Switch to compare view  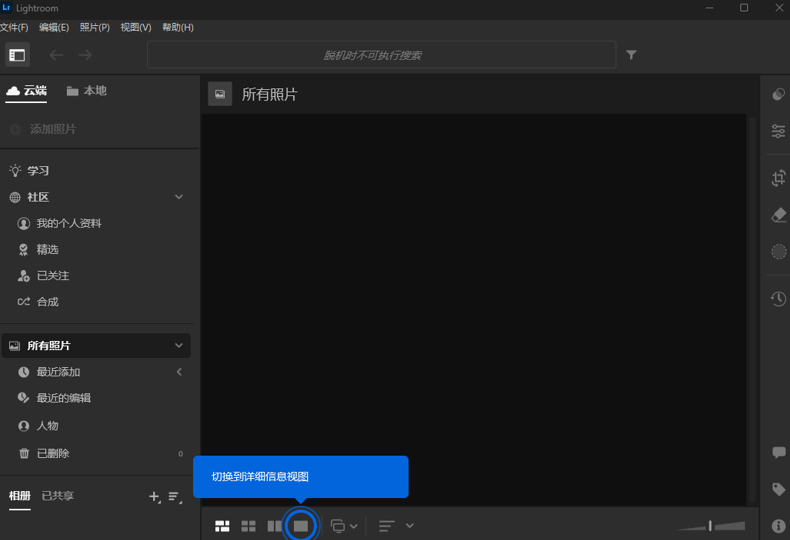(x=274, y=526)
